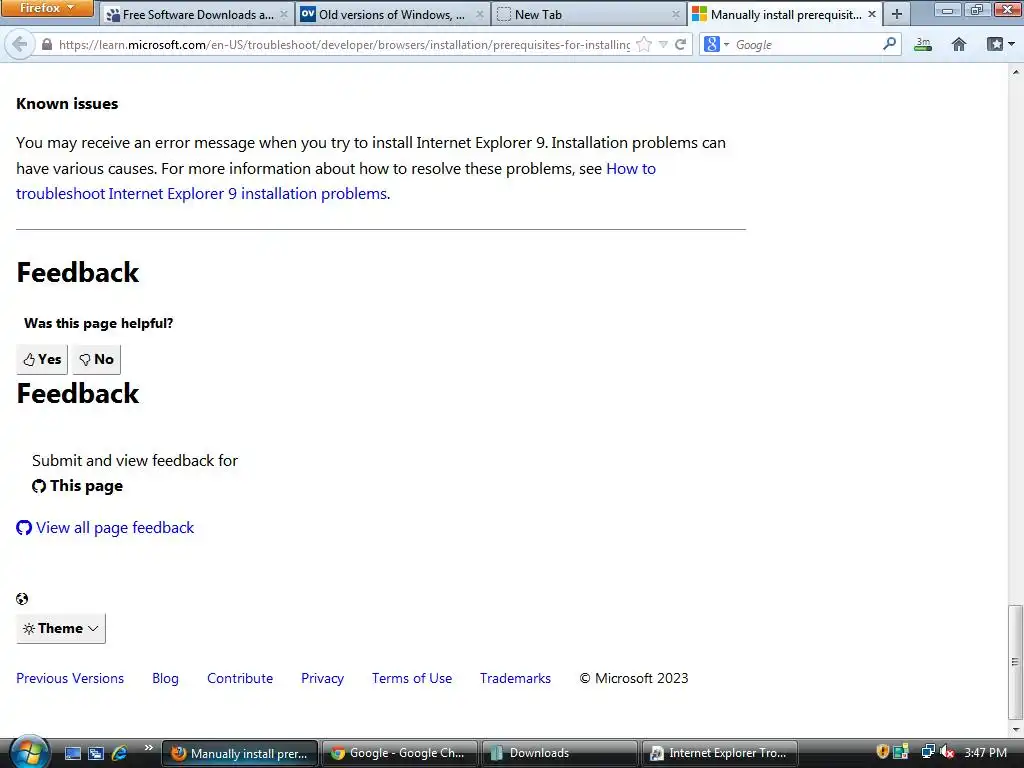Click the vertical scrollbar thumb
The height and width of the screenshot is (768, 1024).
pos(1015,661)
